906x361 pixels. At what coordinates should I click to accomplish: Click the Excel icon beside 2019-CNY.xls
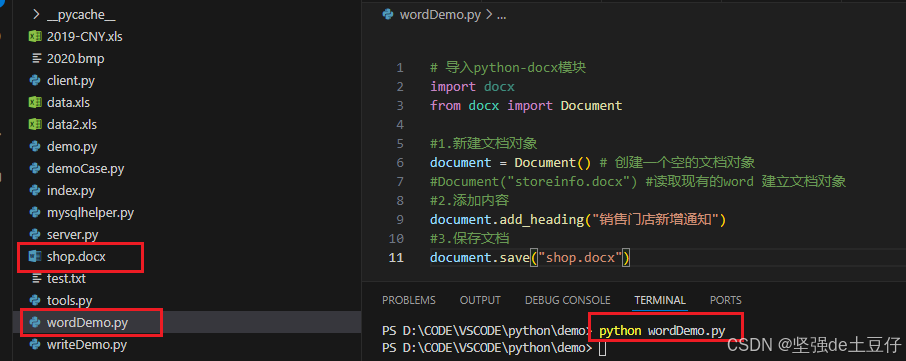tap(35, 37)
